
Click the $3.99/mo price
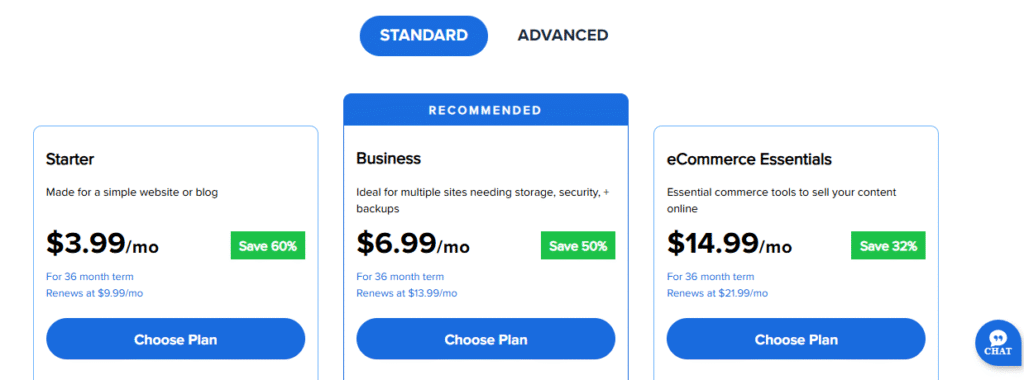tap(103, 244)
